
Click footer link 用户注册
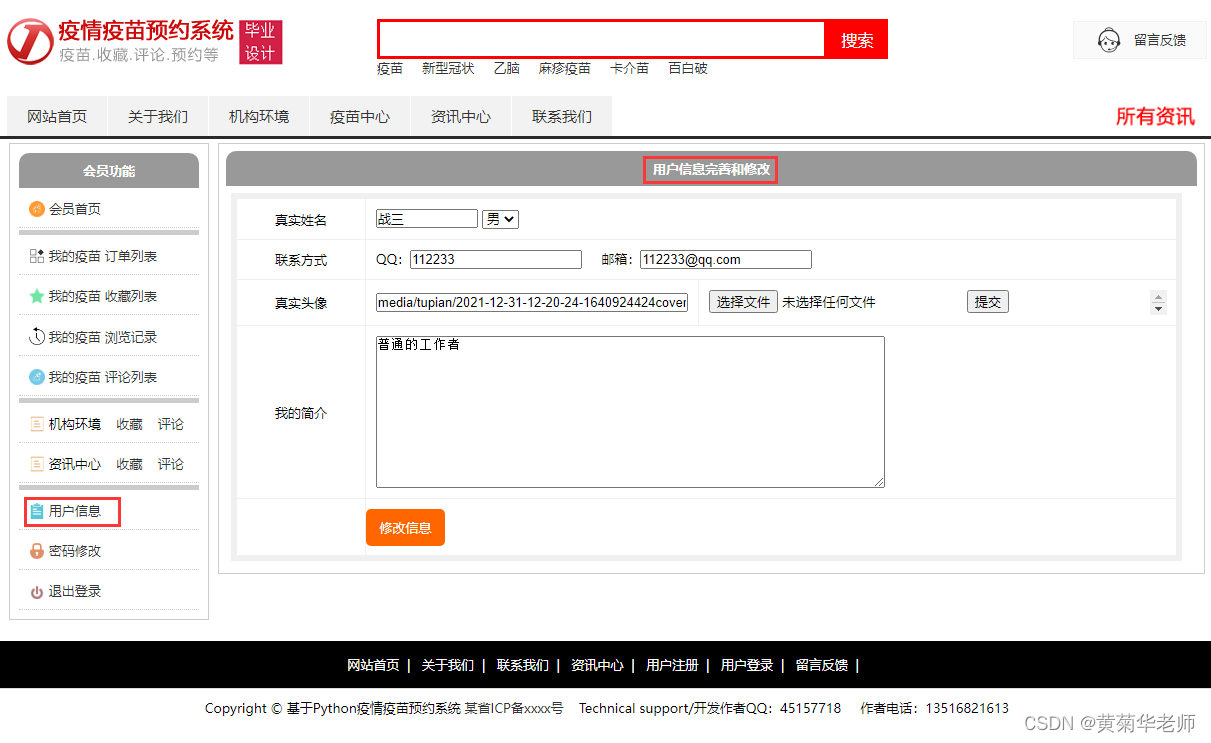click(x=672, y=665)
